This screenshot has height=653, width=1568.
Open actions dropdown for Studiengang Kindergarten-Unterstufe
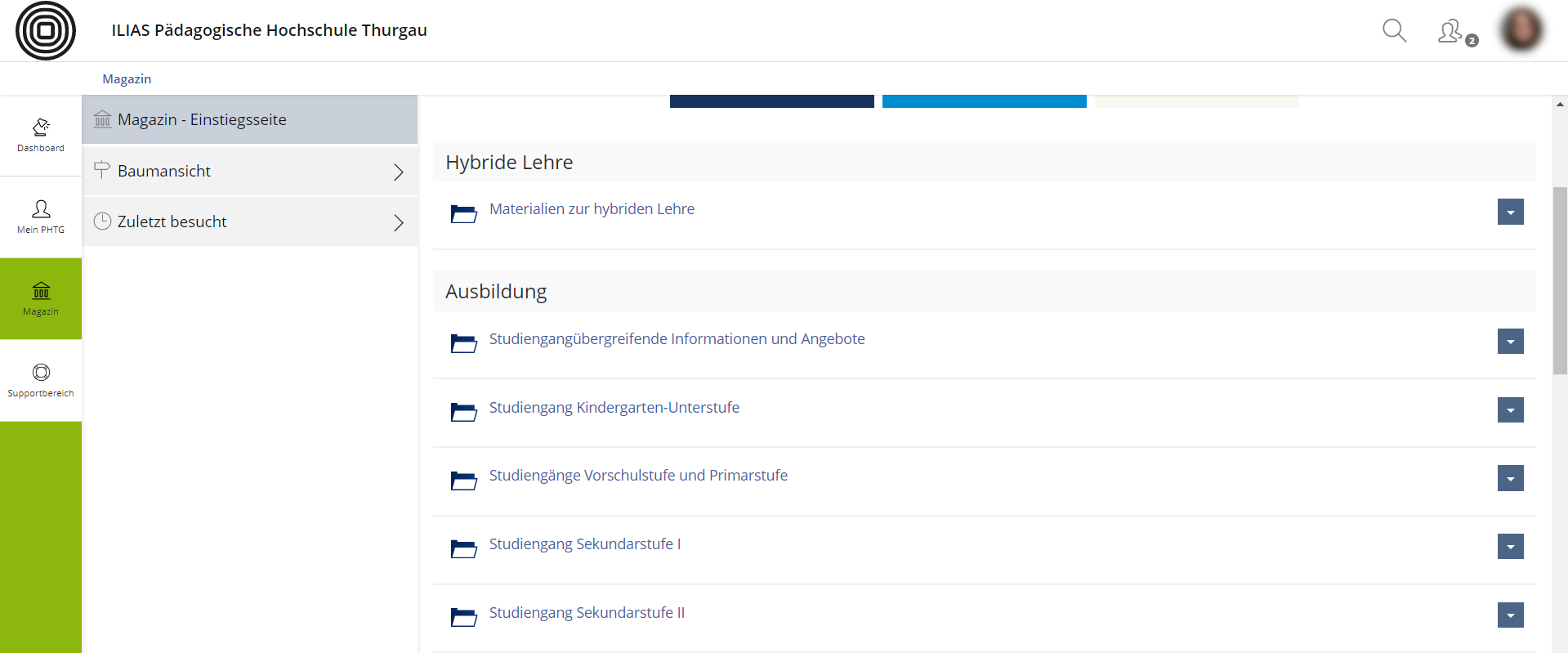pos(1510,410)
